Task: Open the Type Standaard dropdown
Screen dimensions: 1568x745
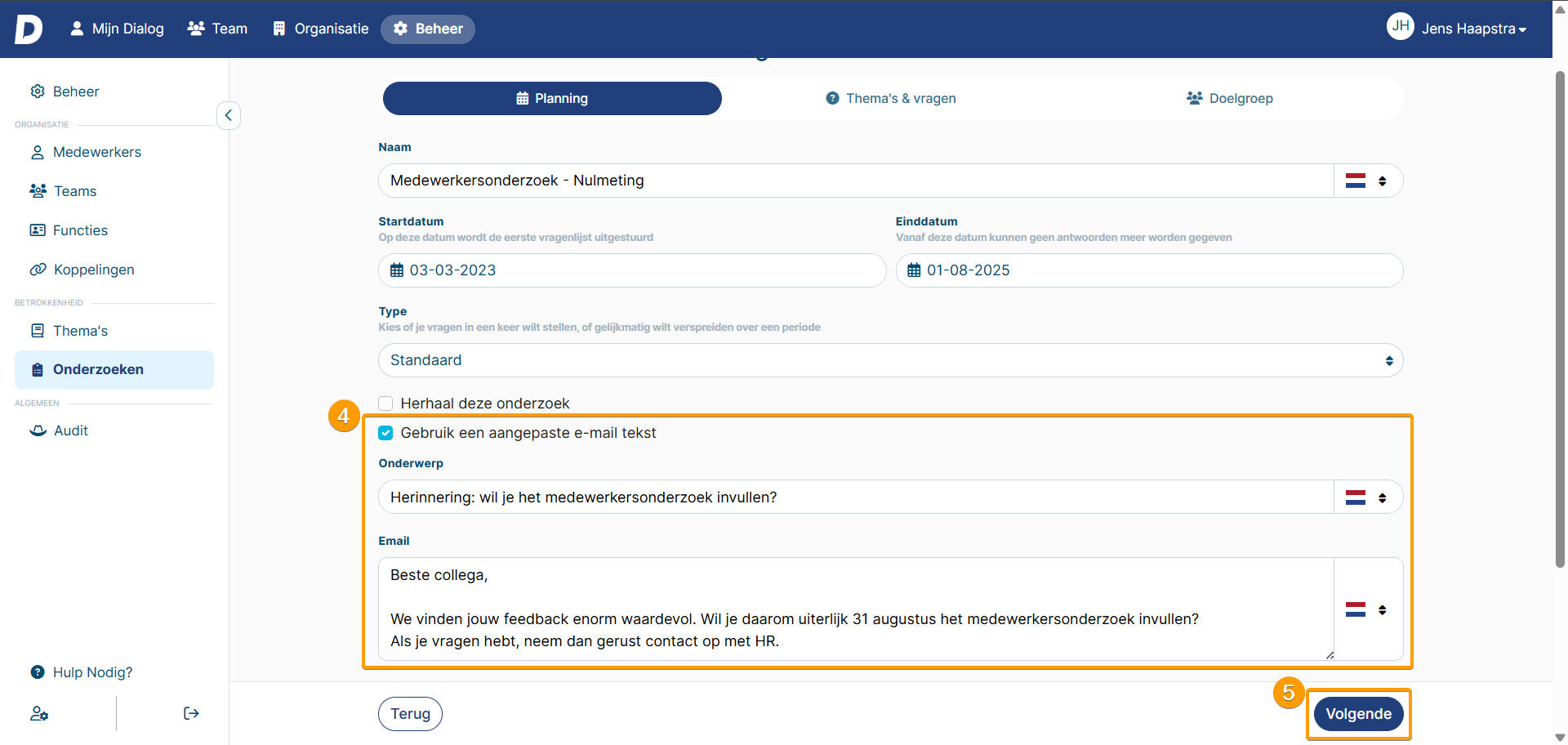Action: click(x=891, y=360)
